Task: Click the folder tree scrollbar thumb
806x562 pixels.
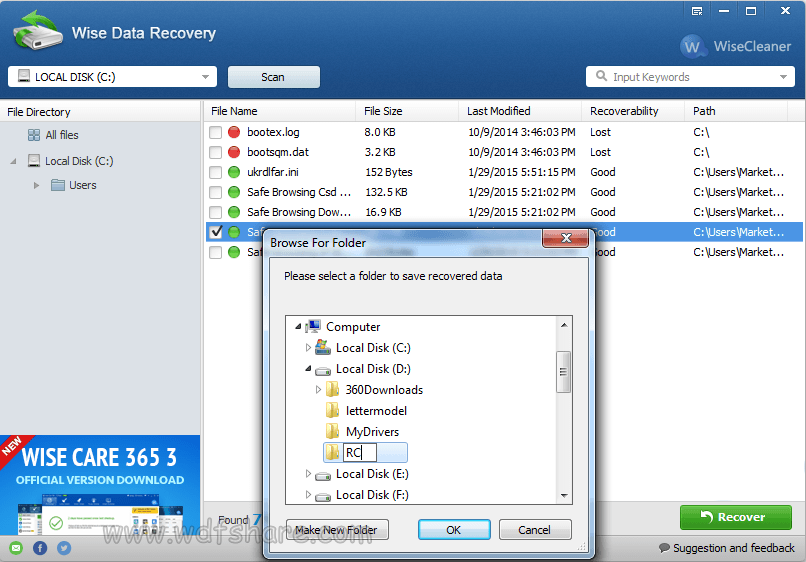Action: click(x=563, y=372)
